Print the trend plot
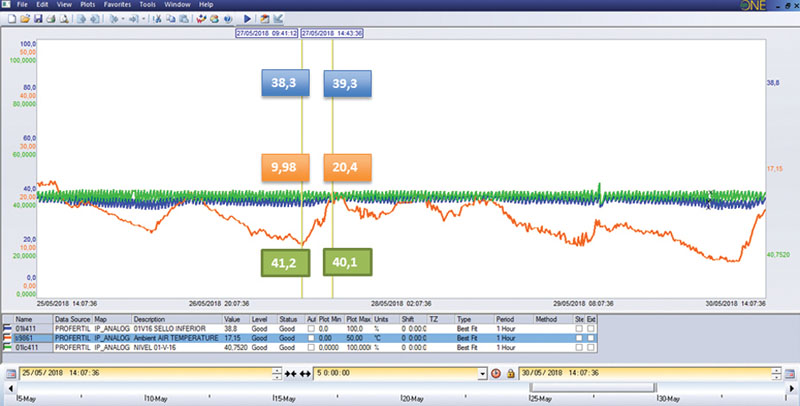Image resolution: width=800 pixels, height=406 pixels. 51,19
